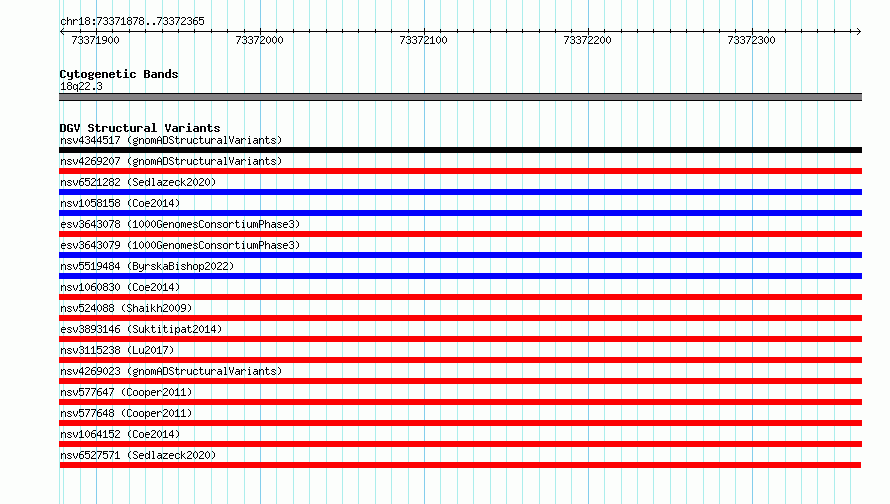This screenshot has height=504, width=890.
Task: Click the ruler's left arrow end
Action: pyautogui.click(x=62, y=32)
